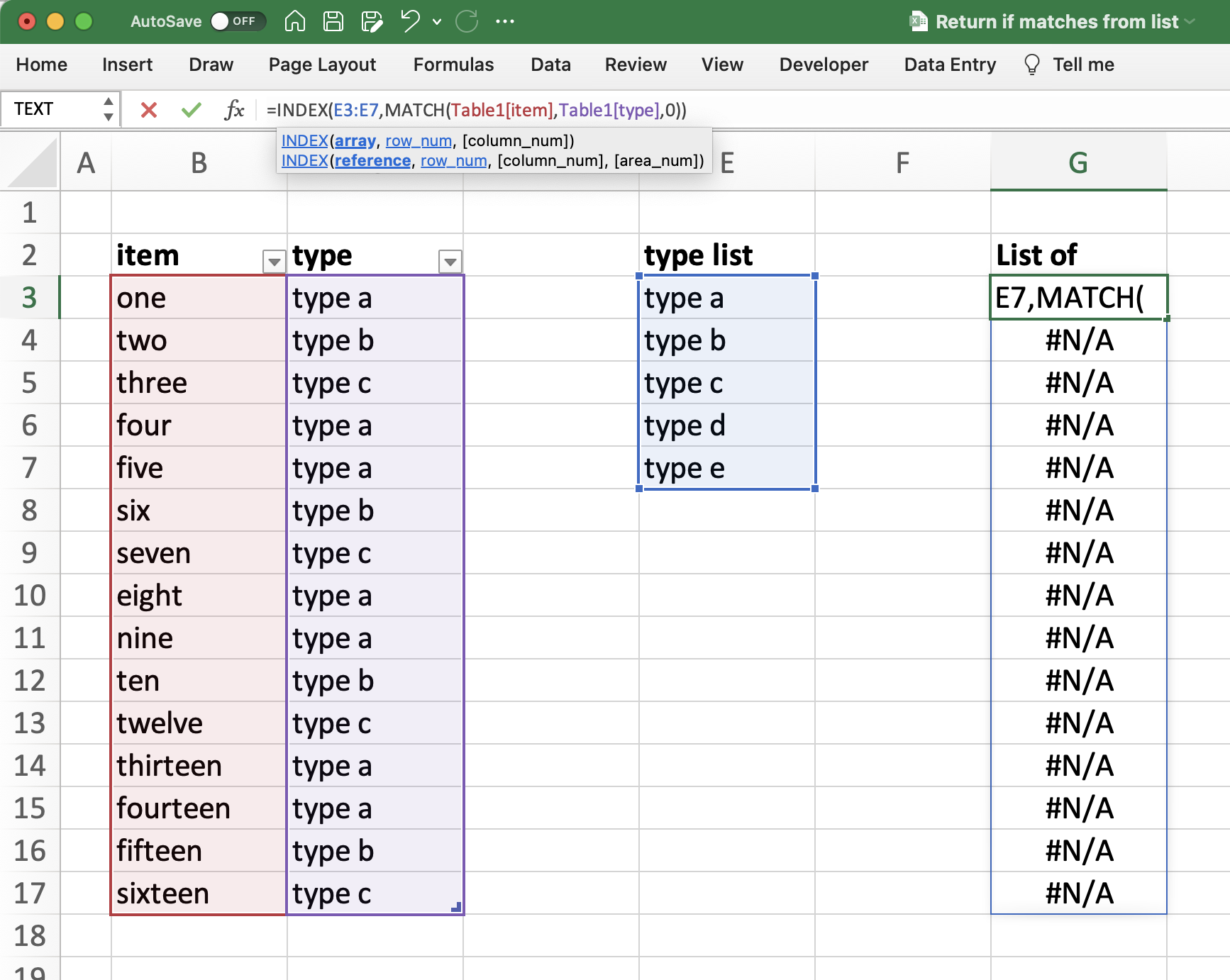Viewport: 1230px width, 980px height.
Task: Click the Tell me lightbulb icon
Action: coord(1031,65)
